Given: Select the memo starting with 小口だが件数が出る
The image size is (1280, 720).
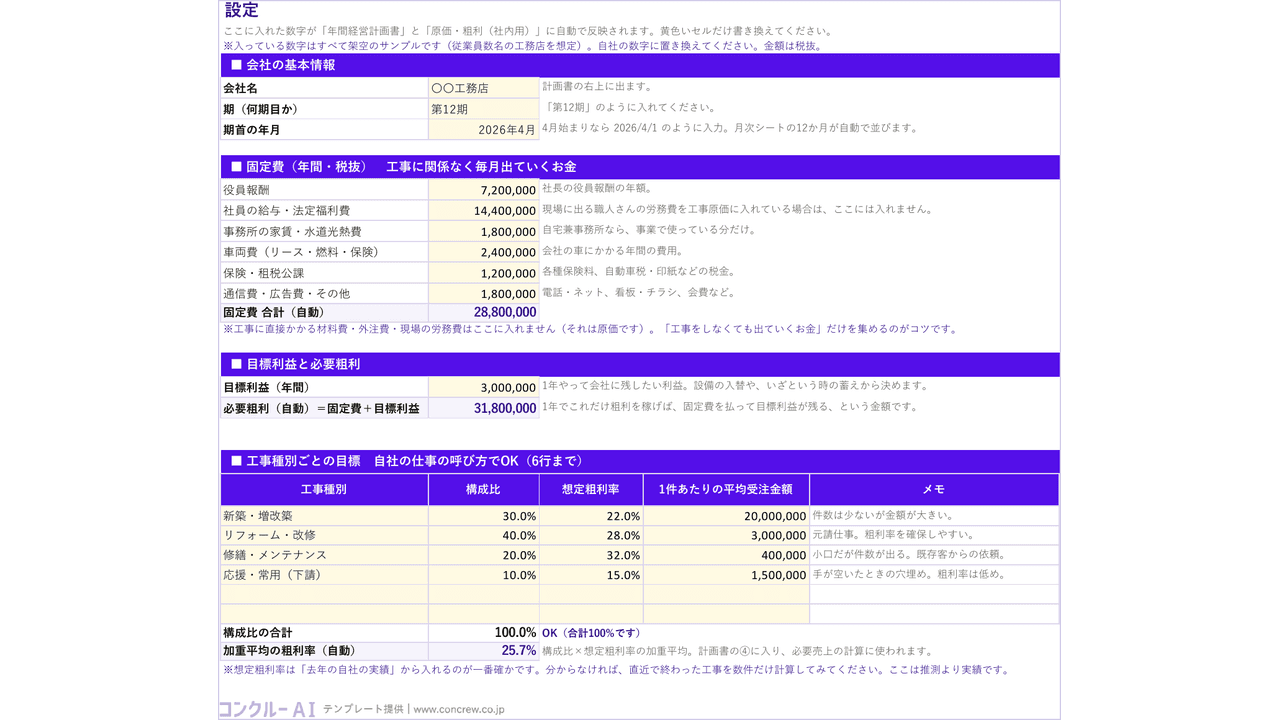Looking at the screenshot, I should [934, 555].
